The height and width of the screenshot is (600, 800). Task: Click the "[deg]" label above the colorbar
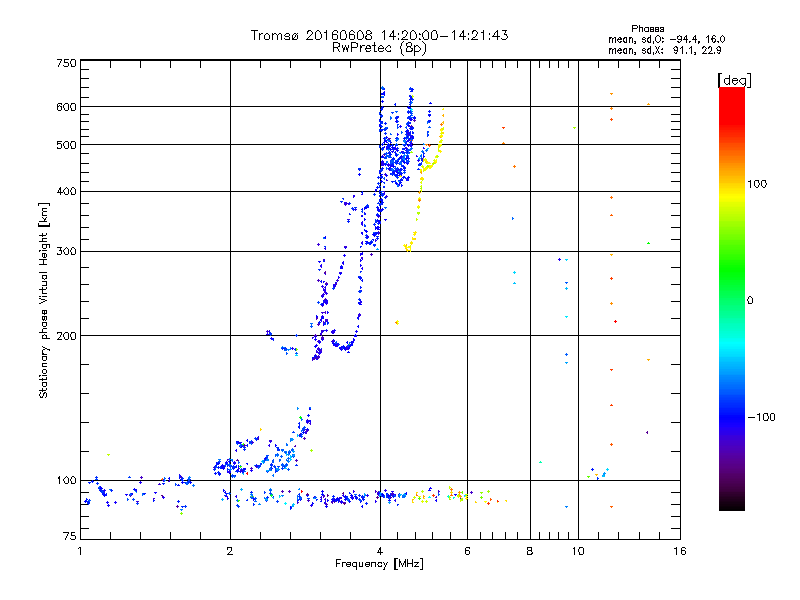(x=734, y=80)
